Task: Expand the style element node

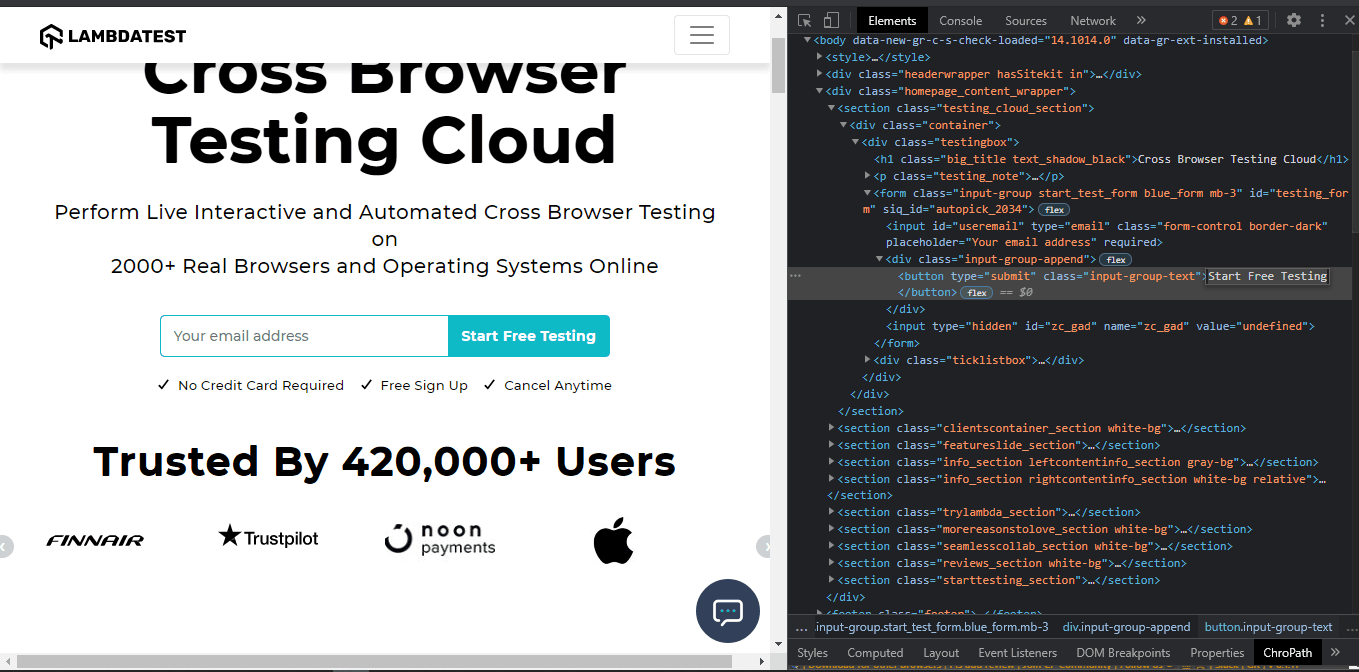Action: pyautogui.click(x=820, y=58)
